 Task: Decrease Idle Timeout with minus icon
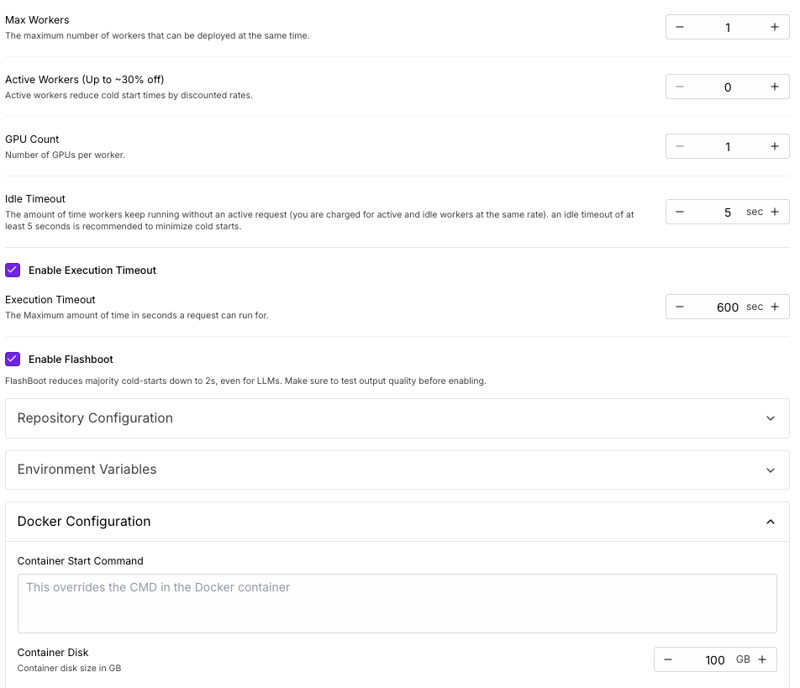click(x=680, y=212)
